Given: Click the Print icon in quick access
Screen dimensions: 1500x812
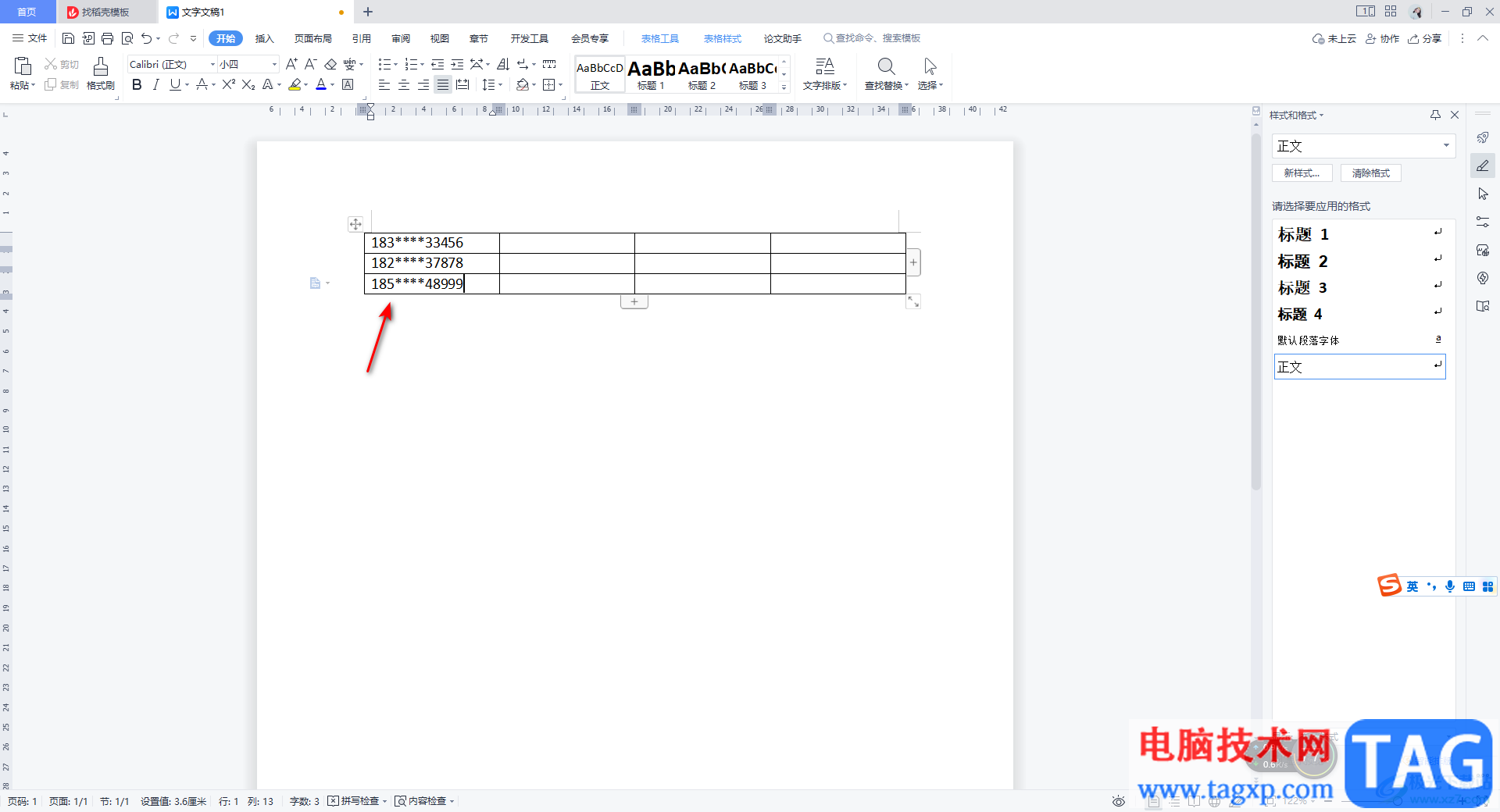Looking at the screenshot, I should 108,38.
